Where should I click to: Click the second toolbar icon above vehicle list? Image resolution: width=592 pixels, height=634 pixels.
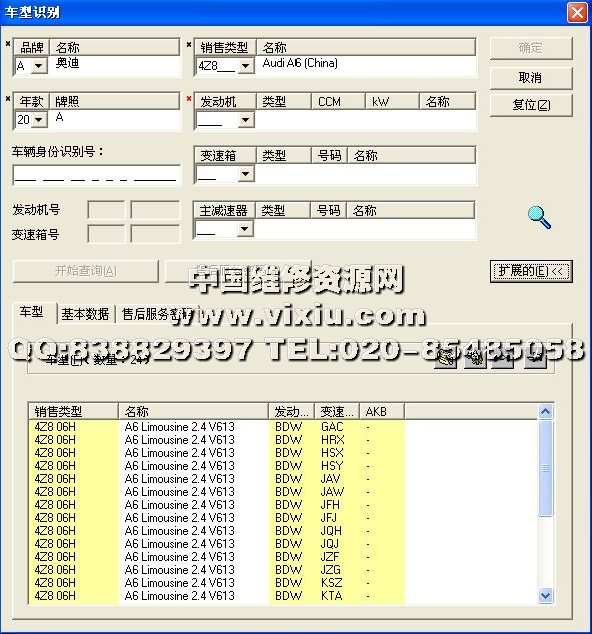(x=475, y=357)
